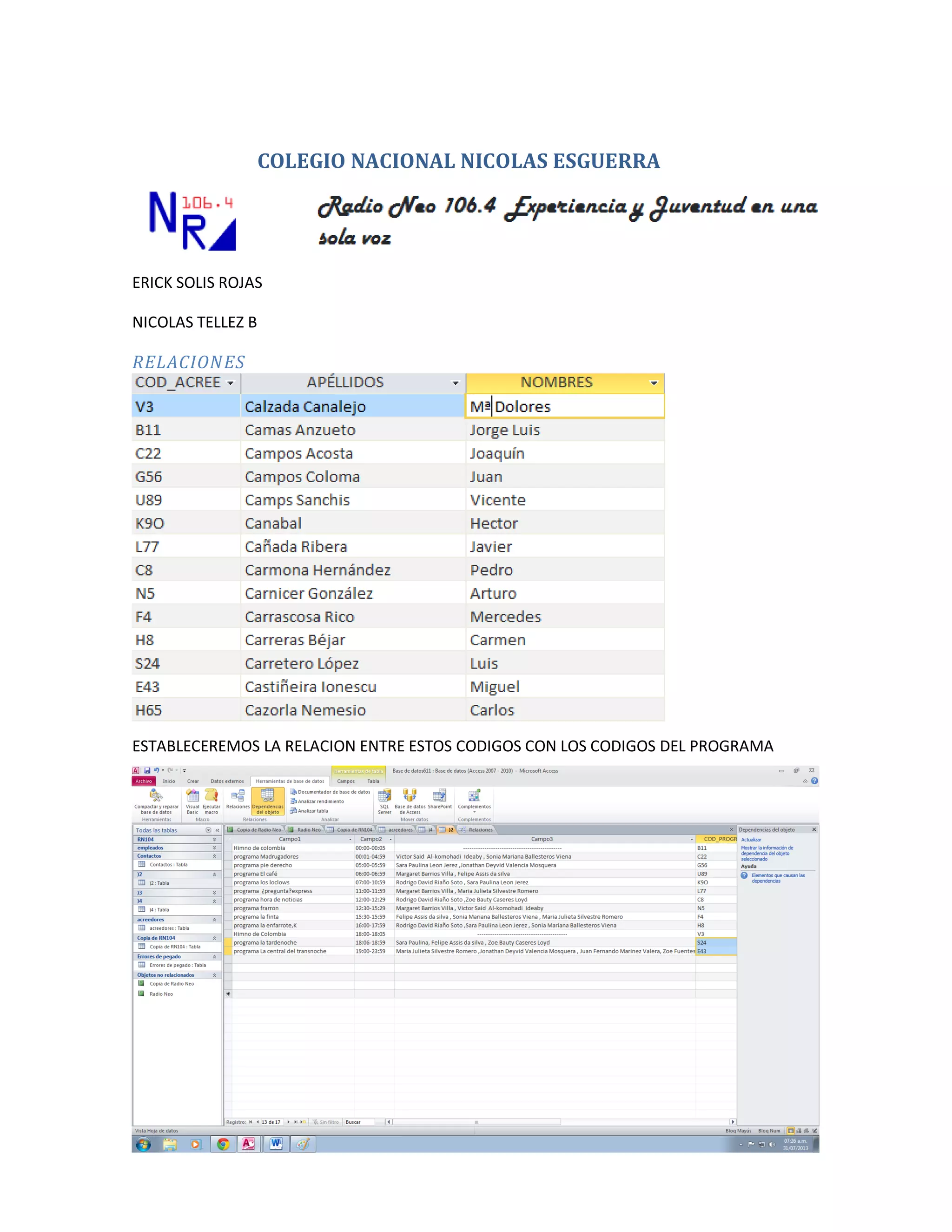The width and height of the screenshot is (952, 1232).
Task: Open Copia de RN104 : Tabla item
Action: [174, 947]
